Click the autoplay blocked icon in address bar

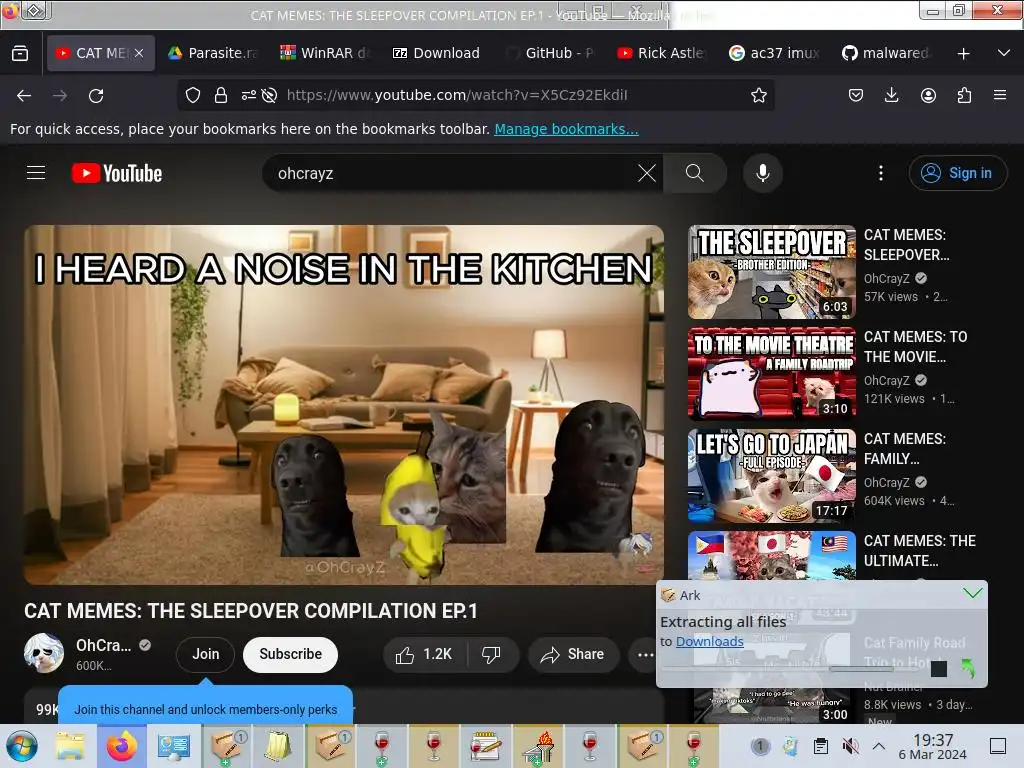[x=269, y=95]
